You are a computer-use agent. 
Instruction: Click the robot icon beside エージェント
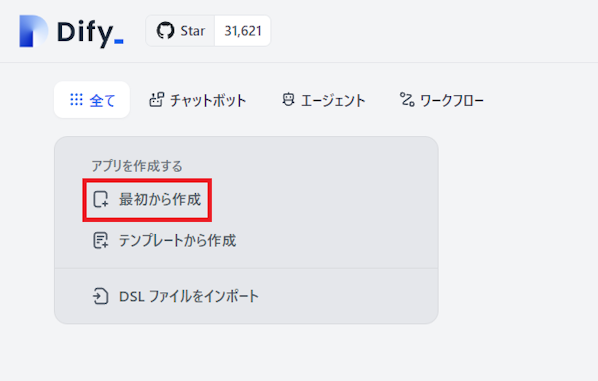point(288,100)
